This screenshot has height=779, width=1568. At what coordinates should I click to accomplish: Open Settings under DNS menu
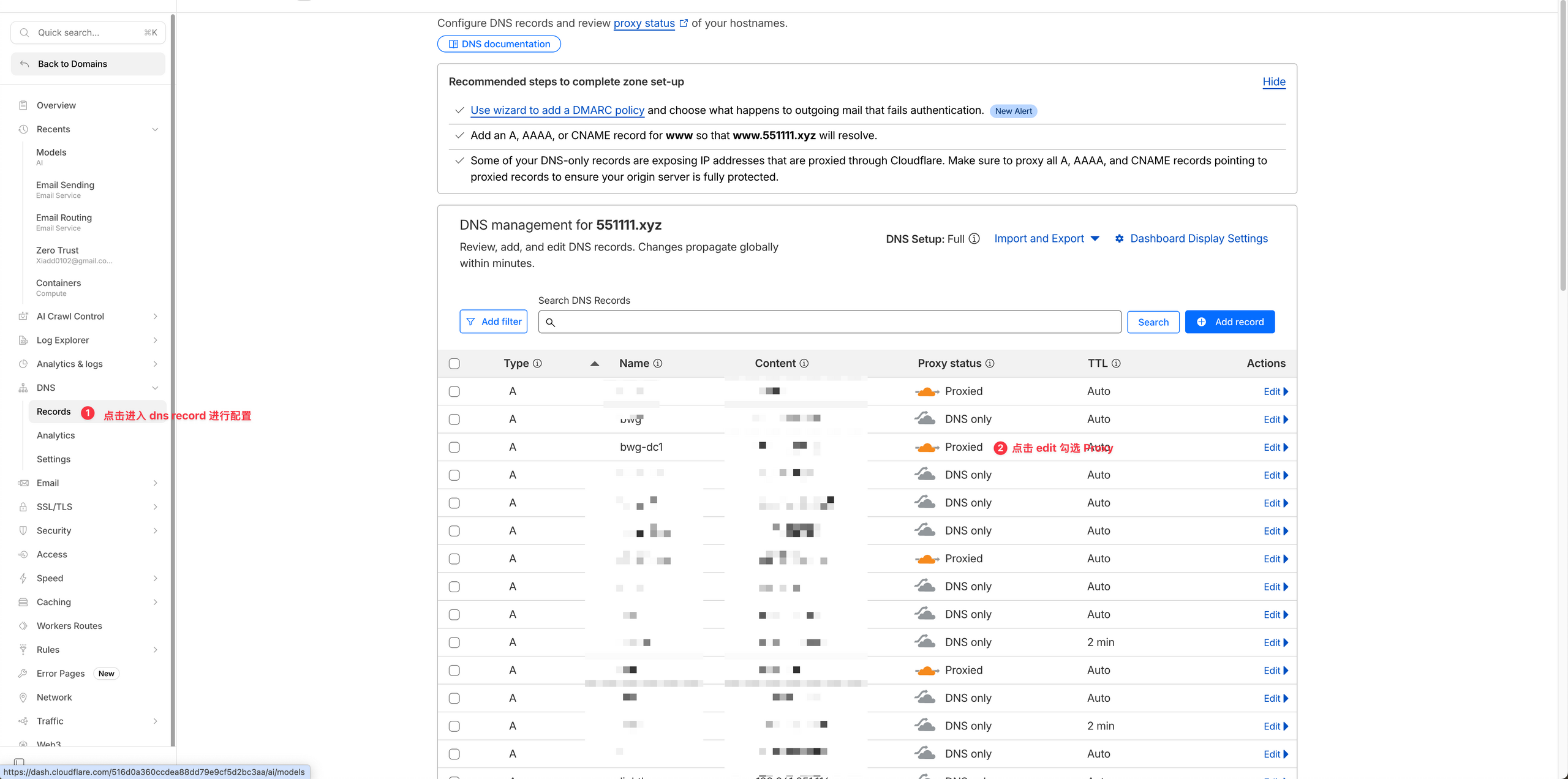pyautogui.click(x=53, y=459)
